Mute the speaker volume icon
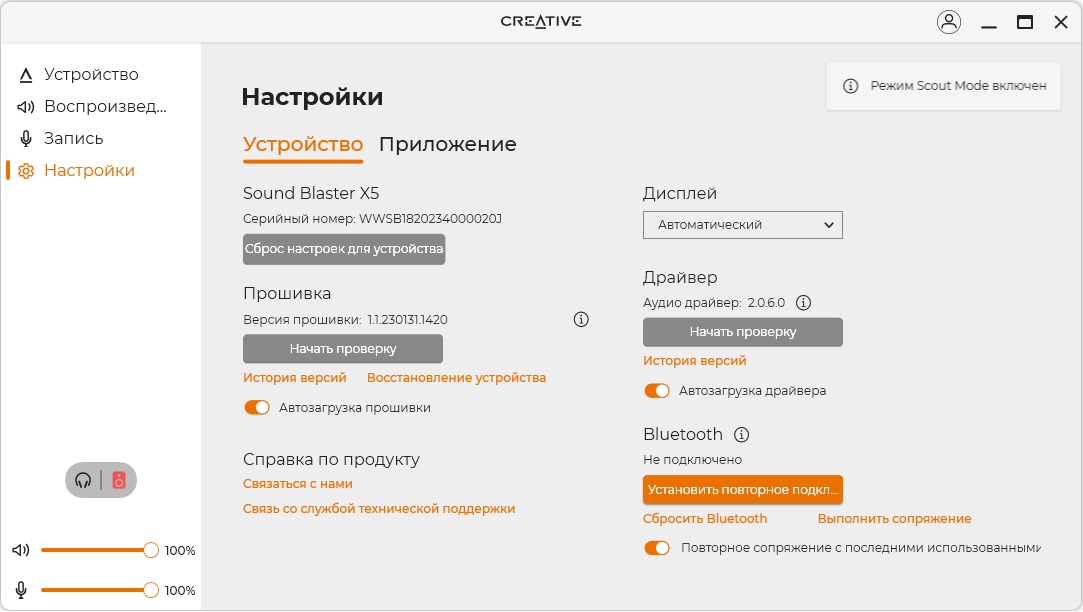 21,550
